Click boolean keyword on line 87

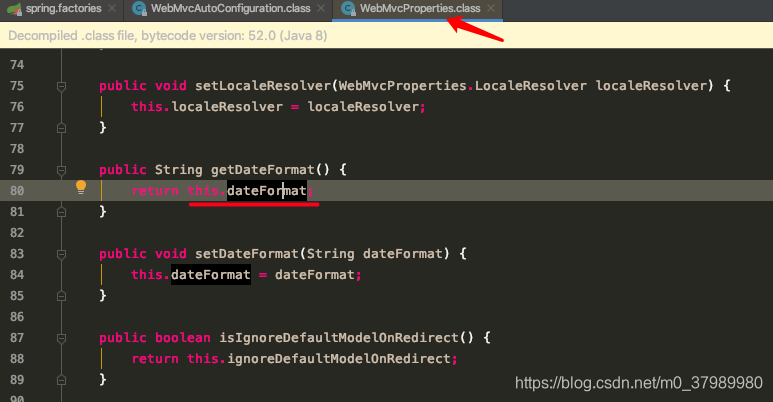[183, 337]
